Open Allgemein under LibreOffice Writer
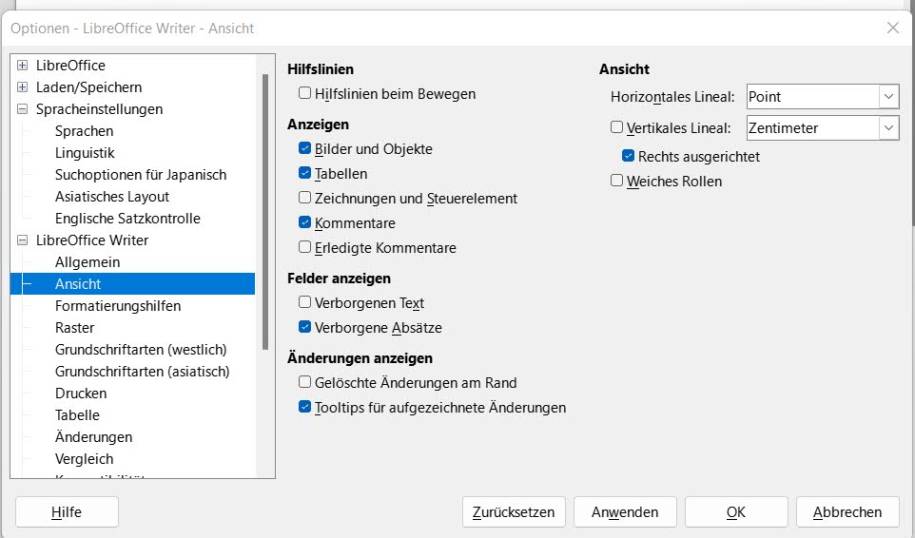This screenshot has height=538, width=915. click(88, 263)
